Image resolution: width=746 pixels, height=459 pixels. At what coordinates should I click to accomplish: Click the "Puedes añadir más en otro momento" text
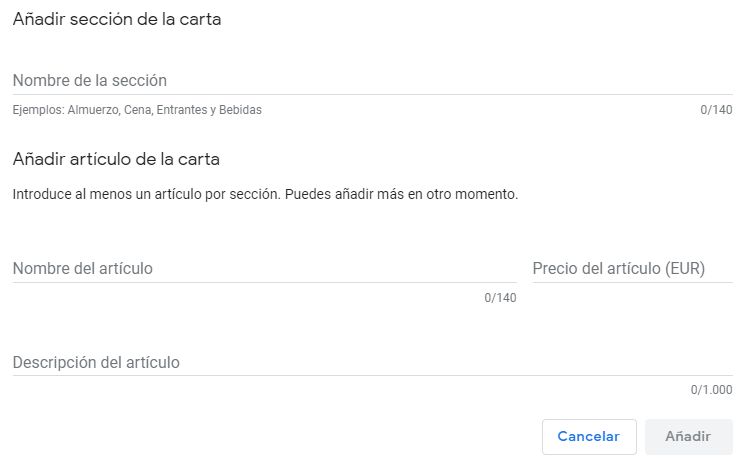[x=402, y=194]
